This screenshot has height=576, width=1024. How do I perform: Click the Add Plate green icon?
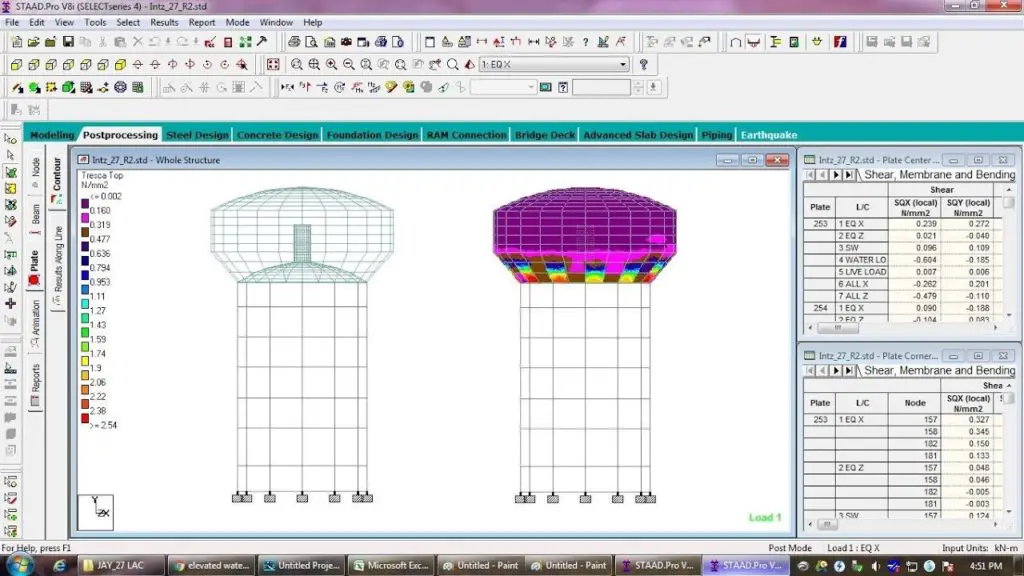pos(34,88)
